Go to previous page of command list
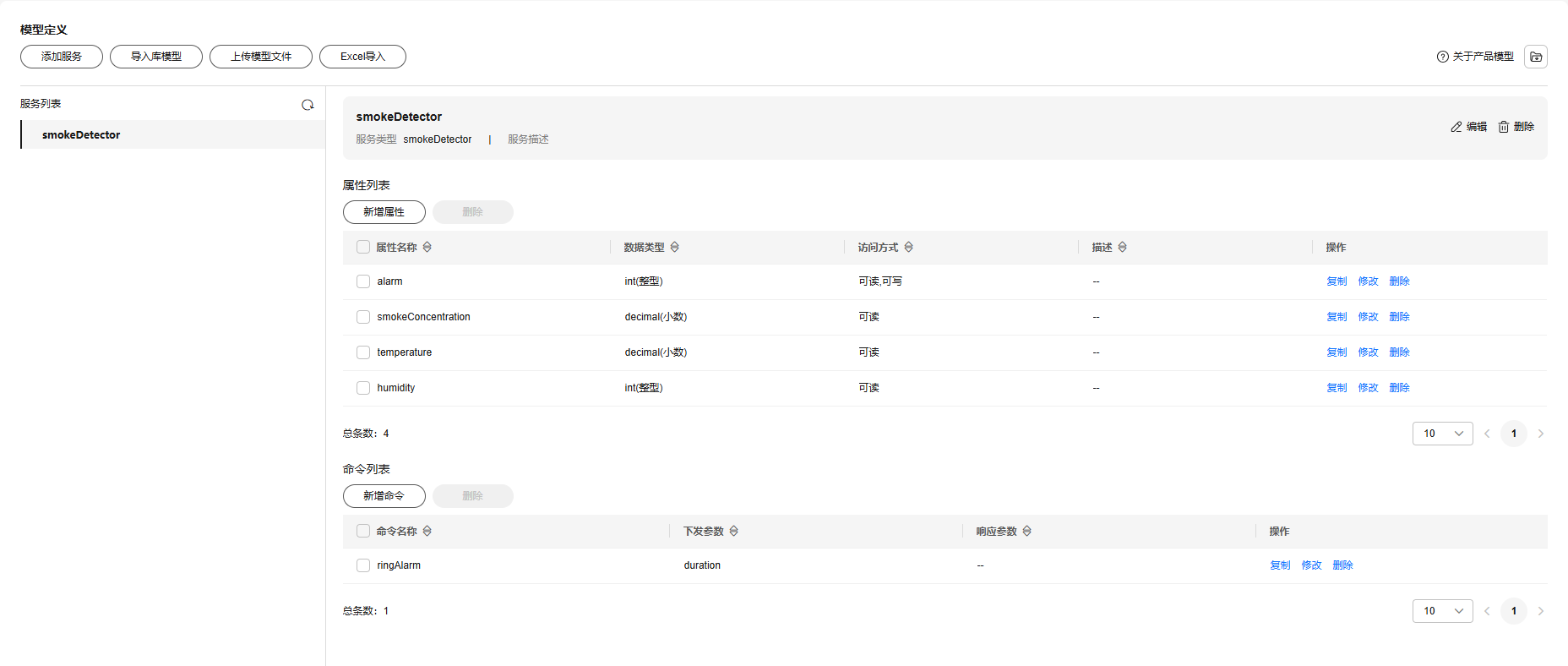The width and height of the screenshot is (1568, 666). [1487, 611]
